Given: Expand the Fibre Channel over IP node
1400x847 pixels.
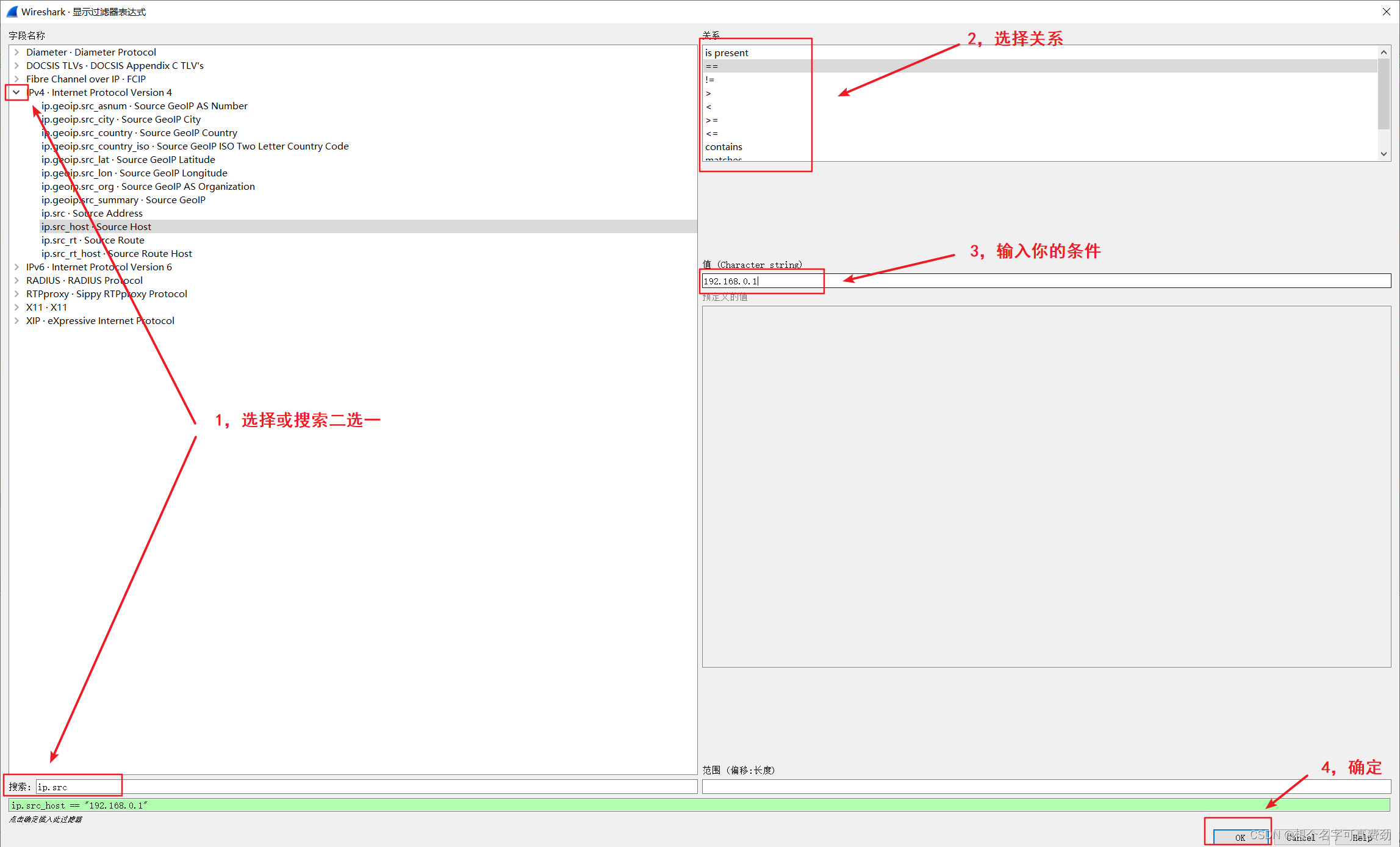Looking at the screenshot, I should point(16,79).
